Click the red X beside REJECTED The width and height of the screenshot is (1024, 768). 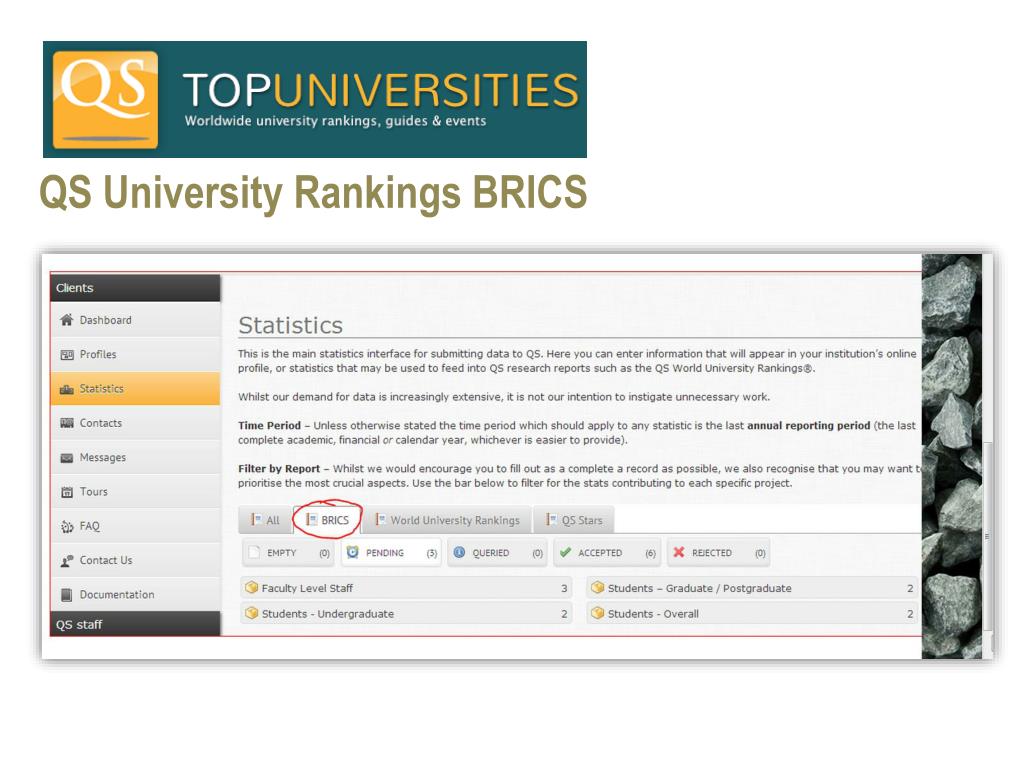679,552
